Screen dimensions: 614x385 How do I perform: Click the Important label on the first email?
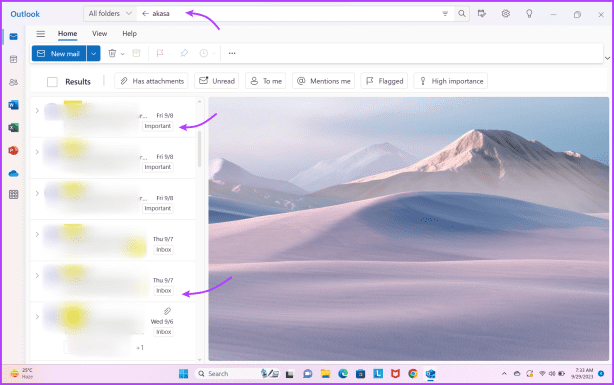(x=157, y=126)
